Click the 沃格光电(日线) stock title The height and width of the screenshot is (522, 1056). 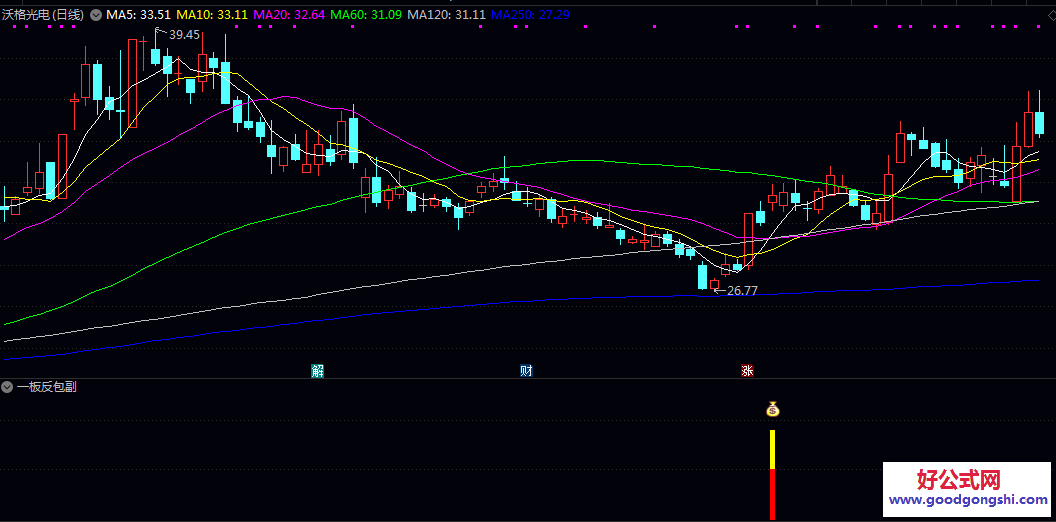coord(45,15)
